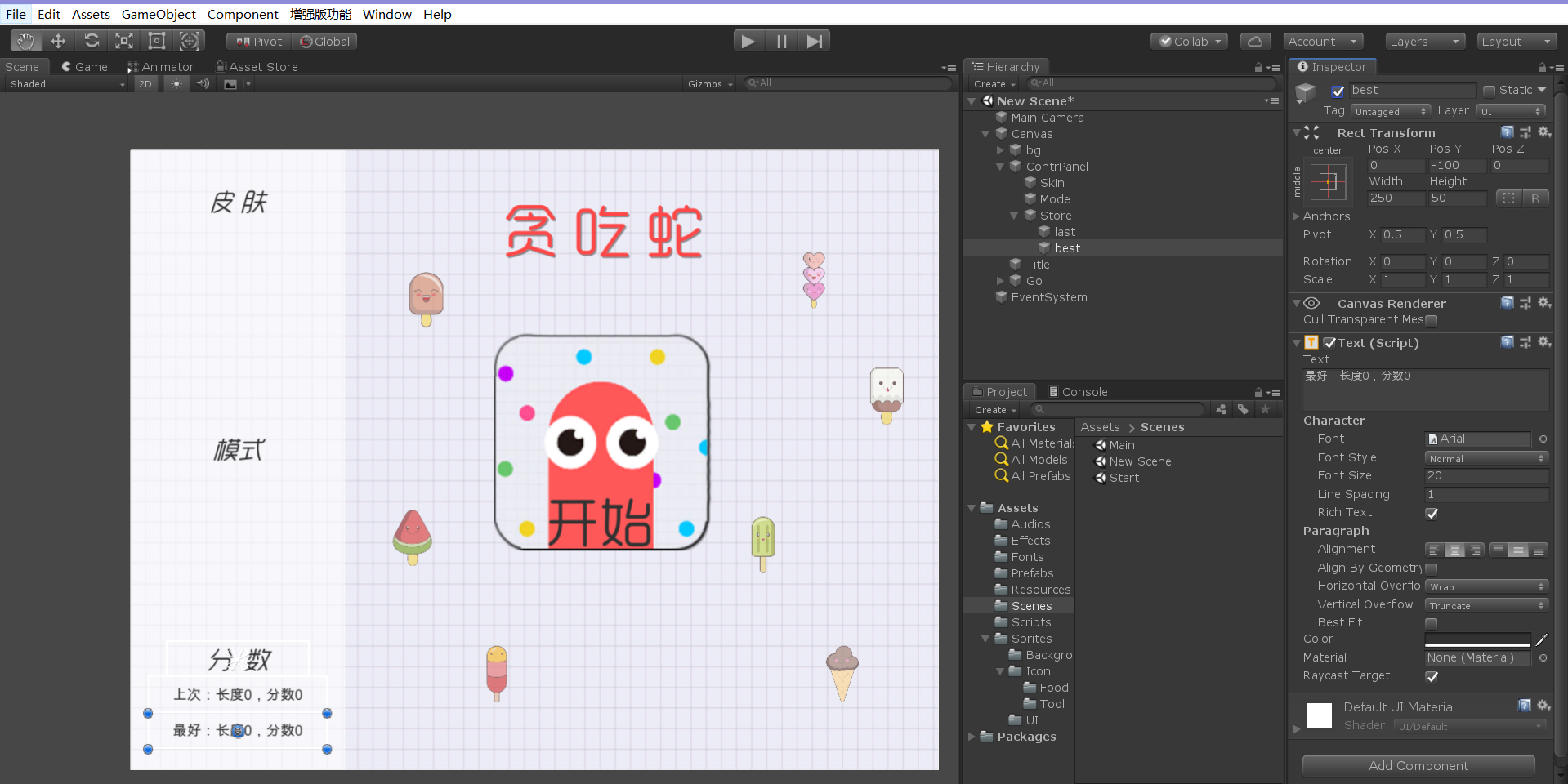Enable the Static checkbox

(x=1489, y=91)
